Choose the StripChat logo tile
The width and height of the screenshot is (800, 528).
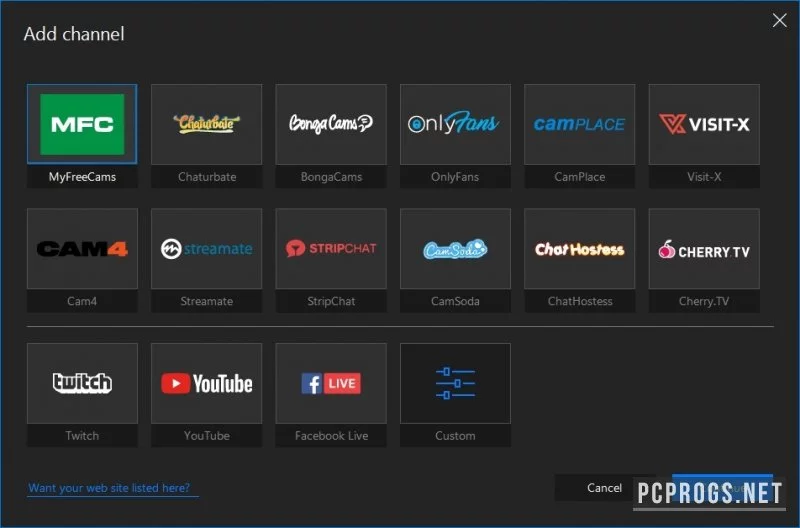(331, 248)
